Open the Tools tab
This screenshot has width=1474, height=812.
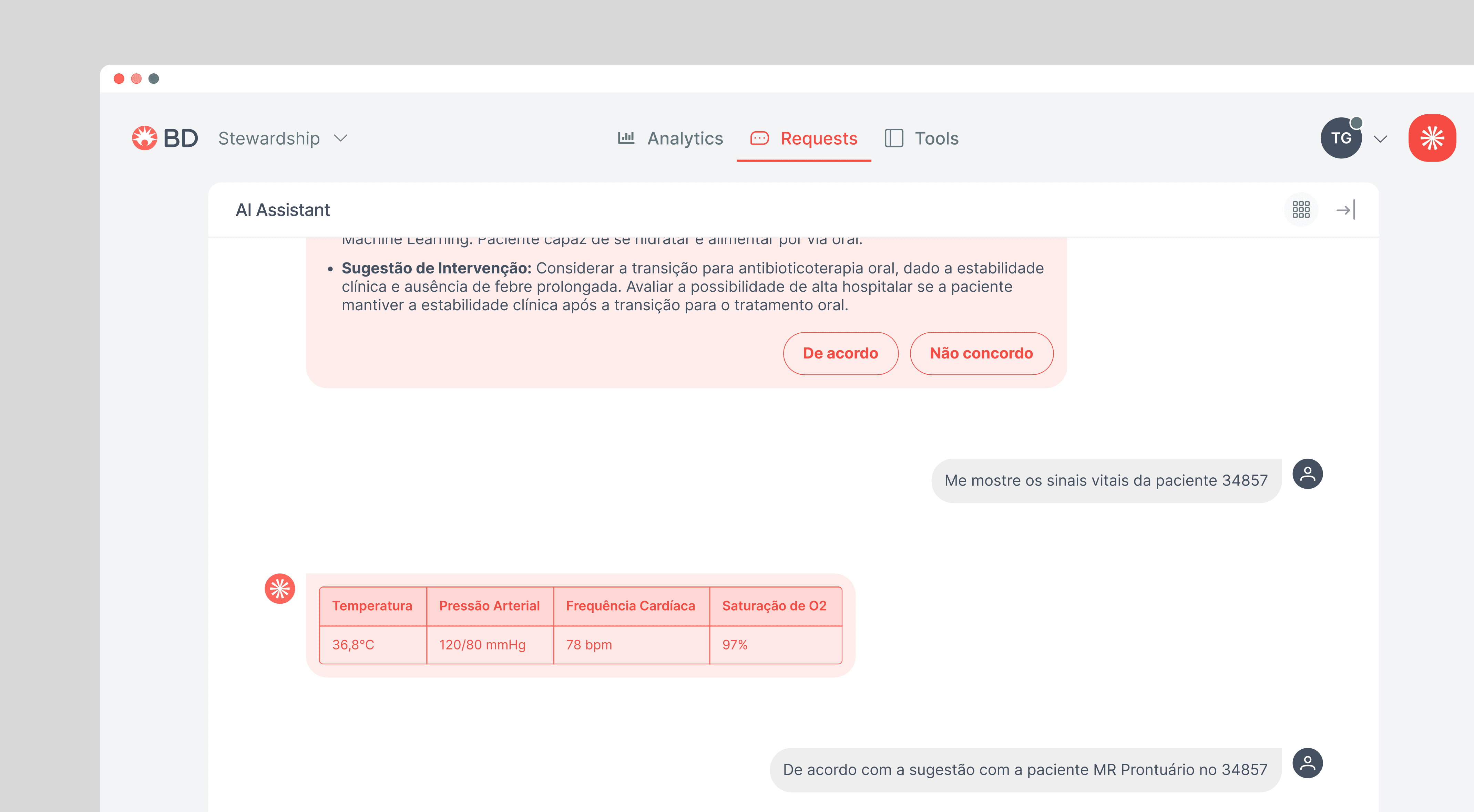(x=936, y=138)
